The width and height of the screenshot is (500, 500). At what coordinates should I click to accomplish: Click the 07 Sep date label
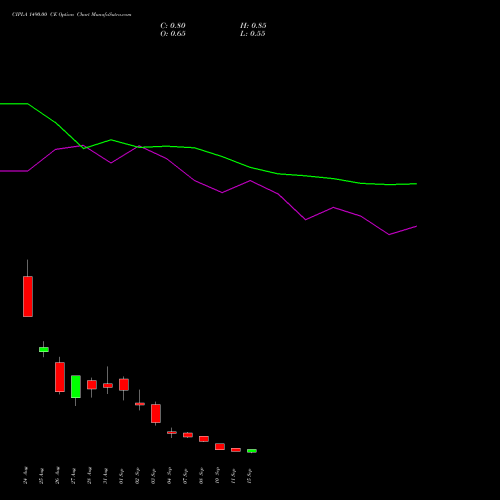point(186,476)
